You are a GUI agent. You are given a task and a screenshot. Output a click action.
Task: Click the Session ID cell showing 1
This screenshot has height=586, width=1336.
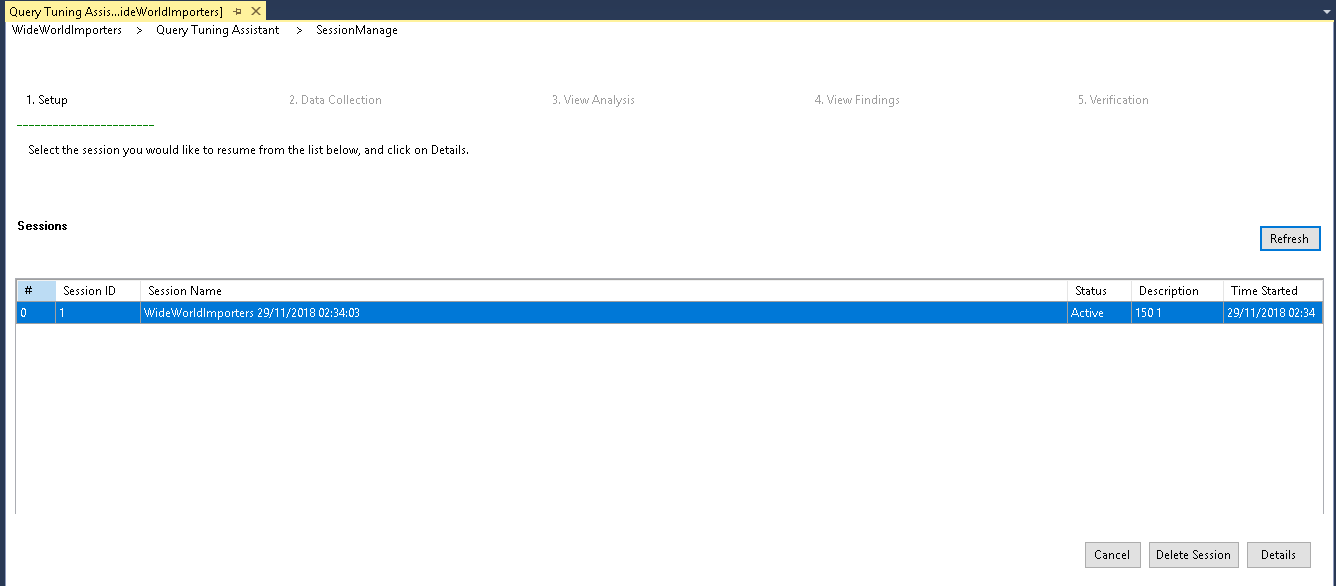pyautogui.click(x=98, y=313)
